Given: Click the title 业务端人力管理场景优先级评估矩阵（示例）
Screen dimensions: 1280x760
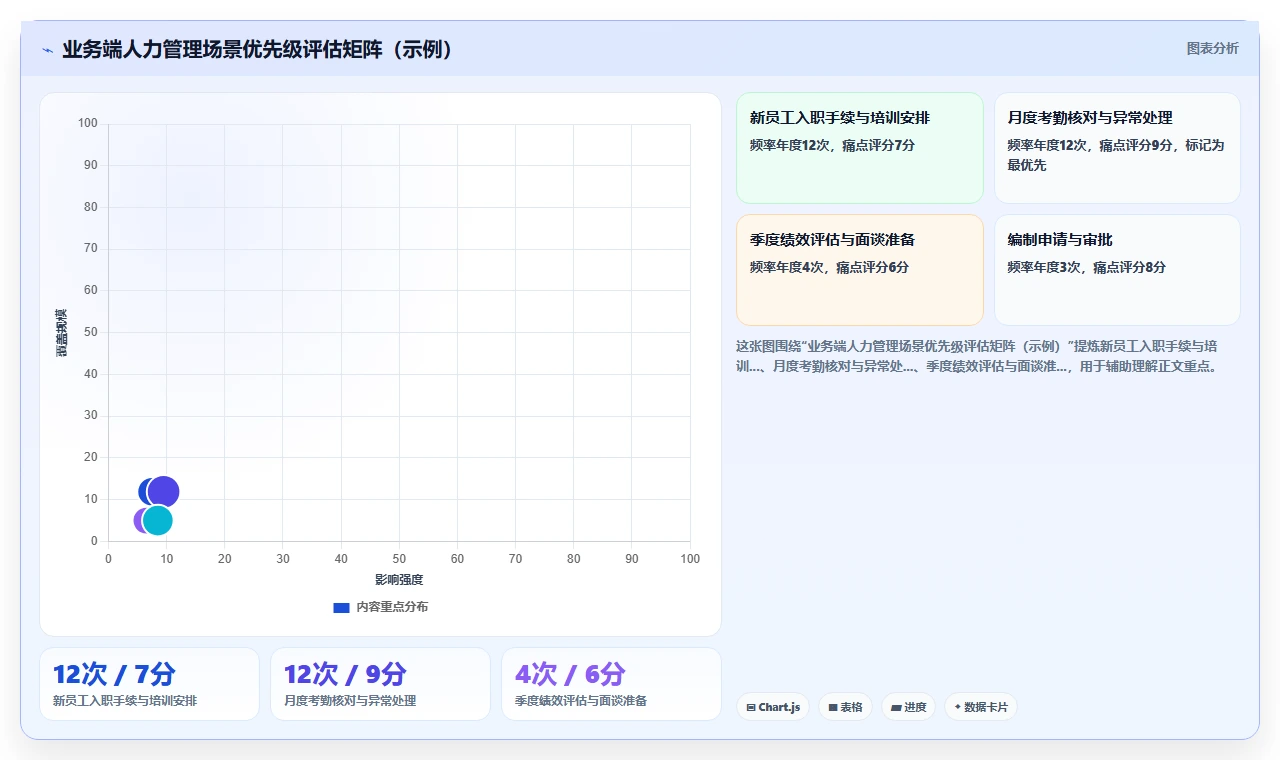Looking at the screenshot, I should [258, 49].
